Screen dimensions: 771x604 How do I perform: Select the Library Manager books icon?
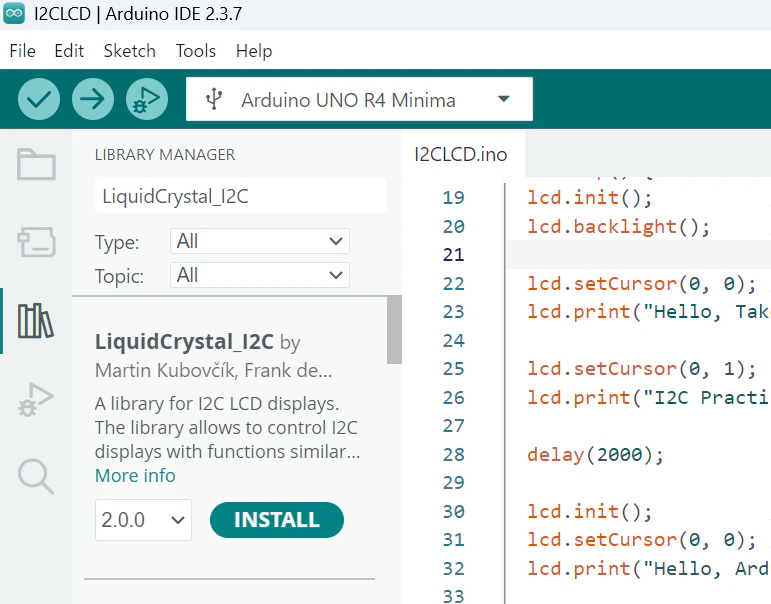click(x=35, y=321)
